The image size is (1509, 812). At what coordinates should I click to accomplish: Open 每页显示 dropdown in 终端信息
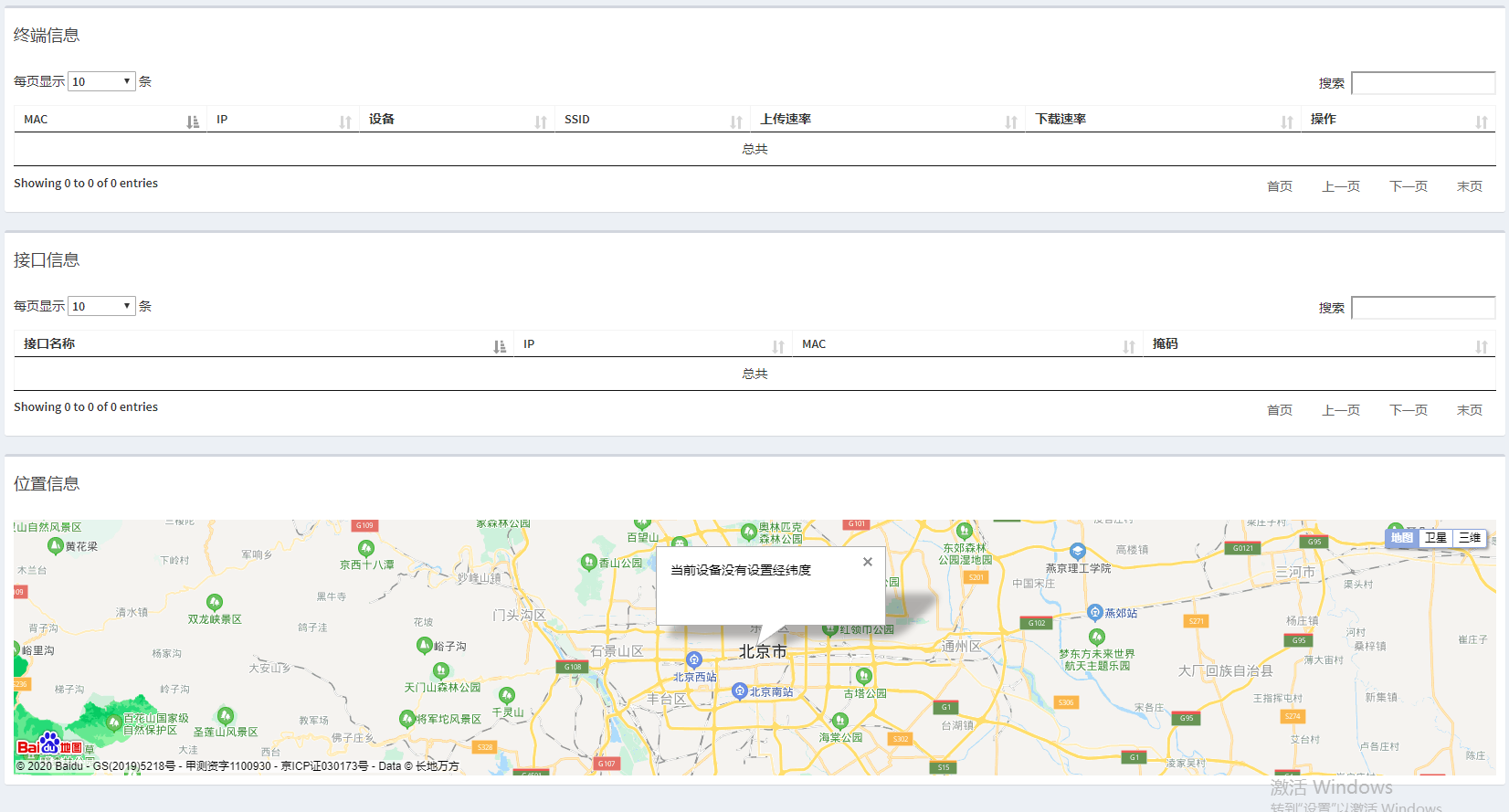pos(101,81)
